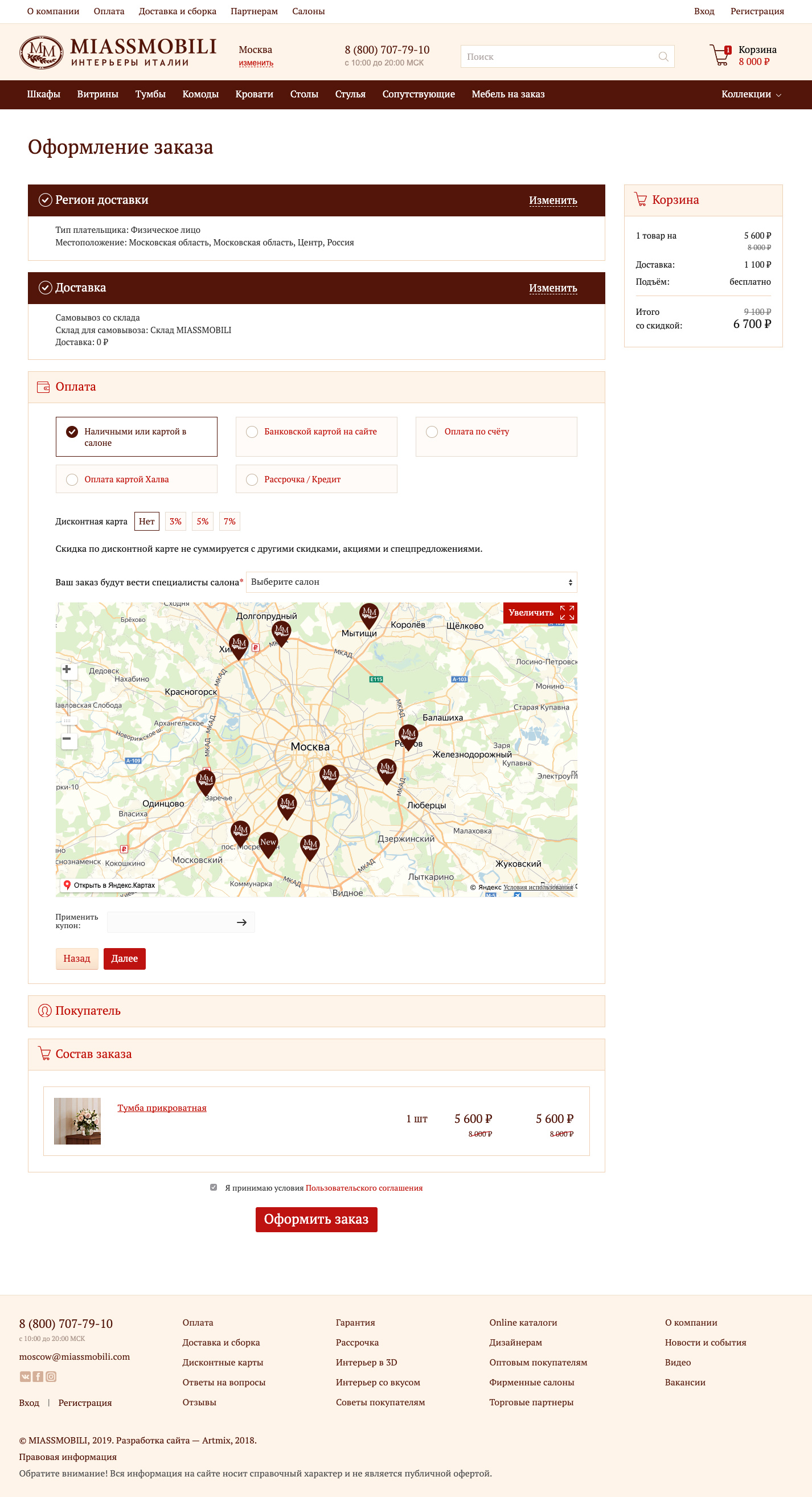Change city via изменить under Москва
This screenshot has height=1497, width=812.
point(256,63)
